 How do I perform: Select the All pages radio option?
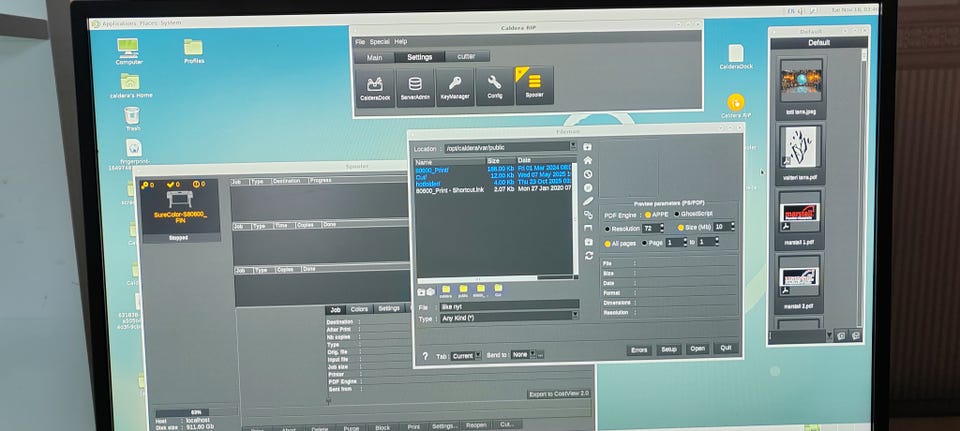pos(607,242)
